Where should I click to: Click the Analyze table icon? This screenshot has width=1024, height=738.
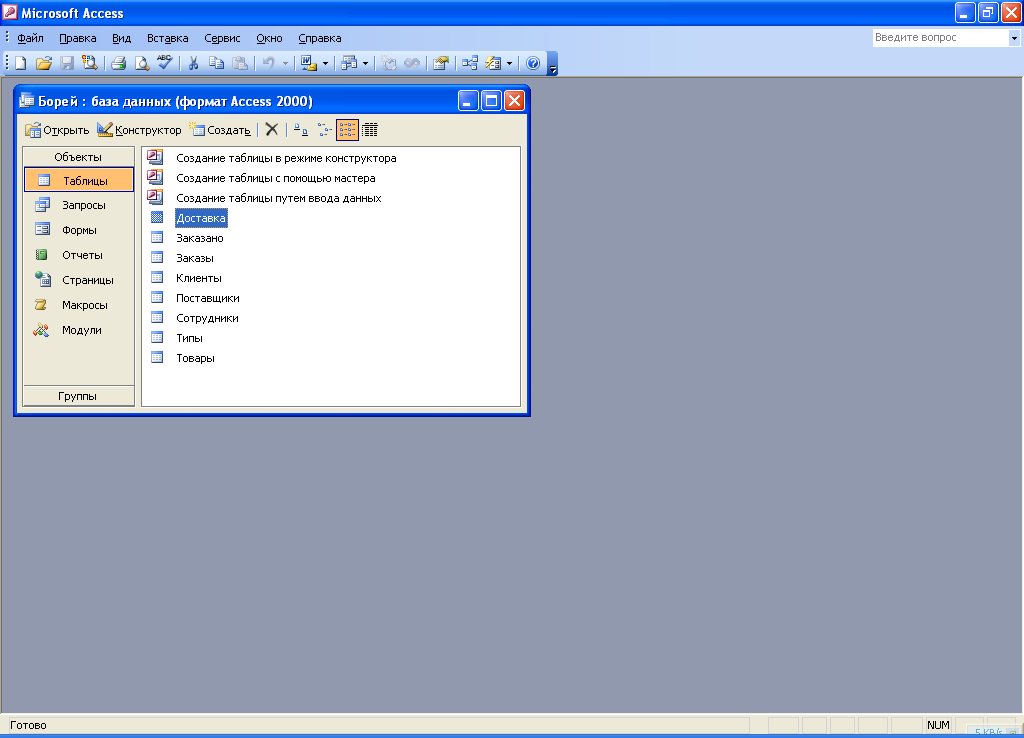tap(349, 63)
